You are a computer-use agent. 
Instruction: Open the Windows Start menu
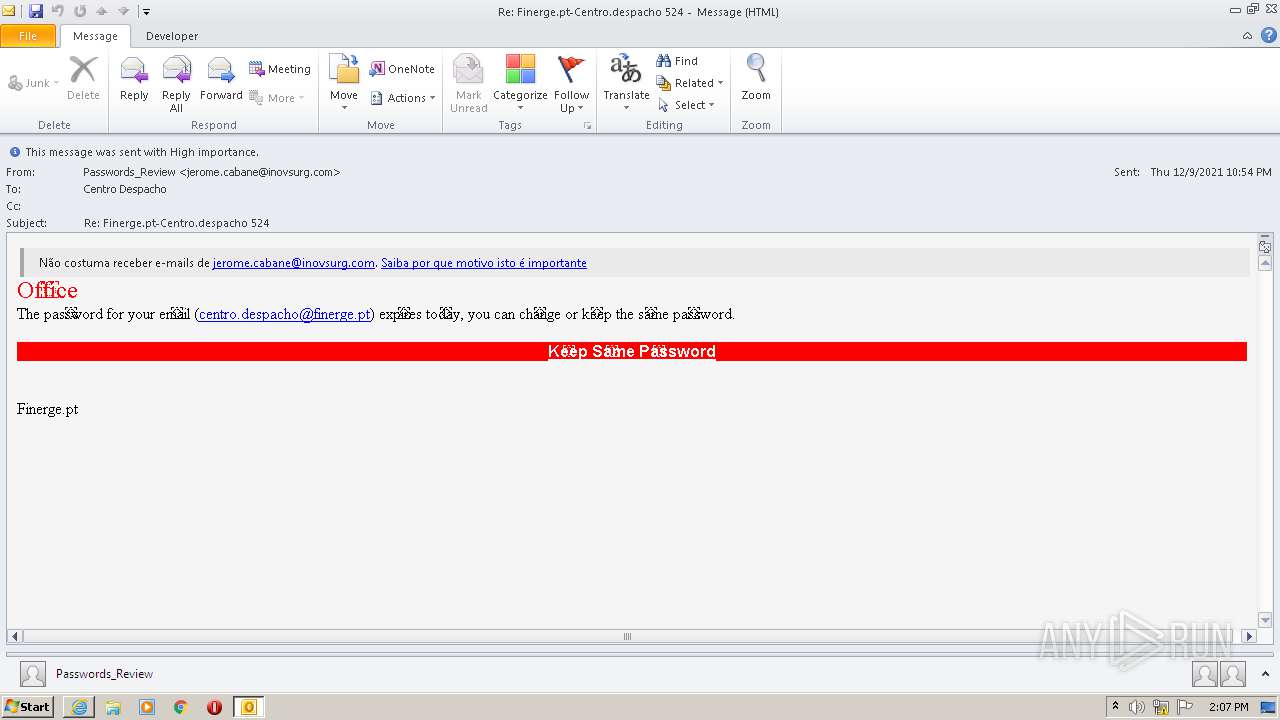point(27,707)
